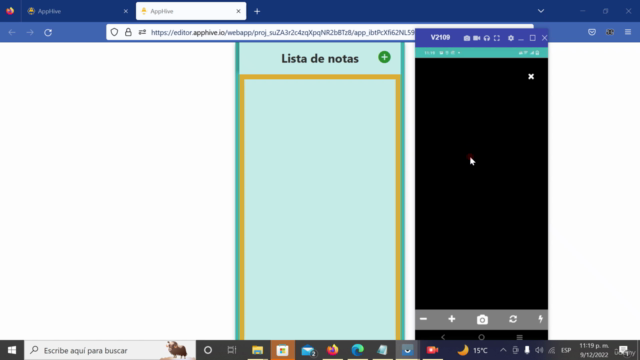Open File Explorer from the taskbar
The height and width of the screenshot is (360, 640).
(x=257, y=350)
